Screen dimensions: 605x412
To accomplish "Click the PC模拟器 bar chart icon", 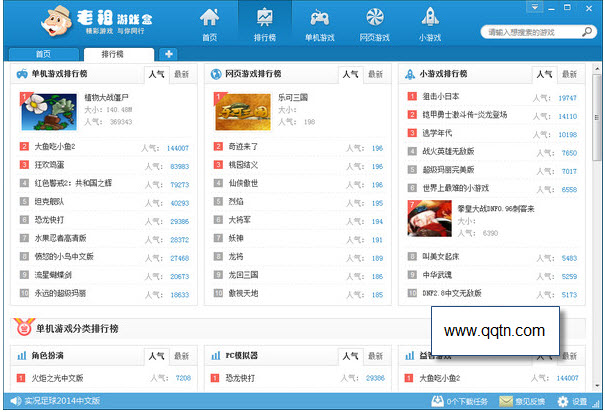I will 216,356.
